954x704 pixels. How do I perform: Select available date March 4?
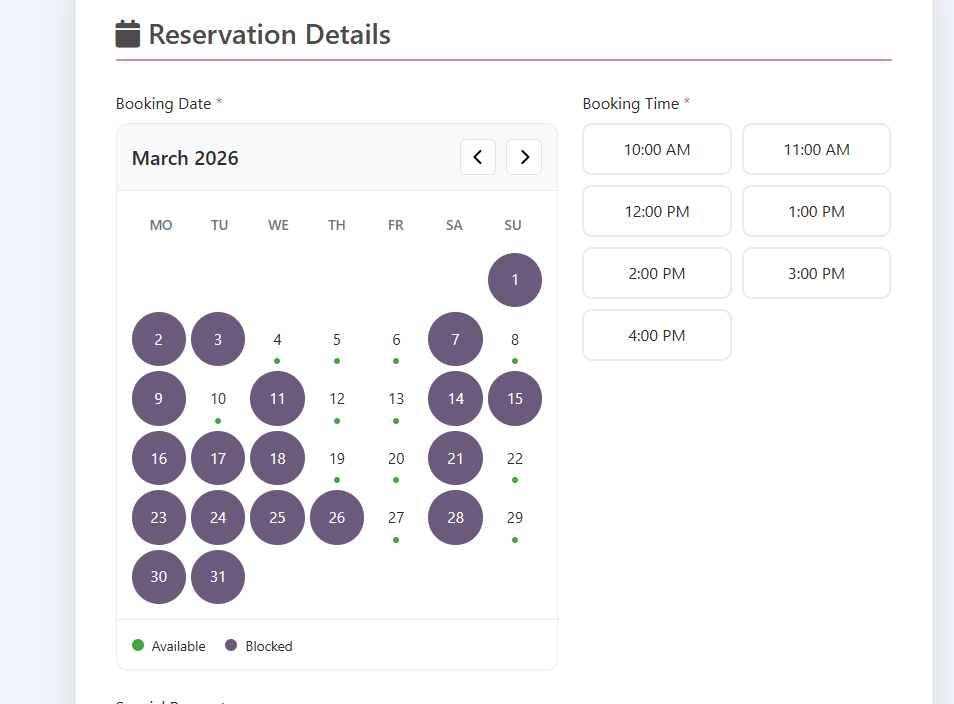coord(277,340)
